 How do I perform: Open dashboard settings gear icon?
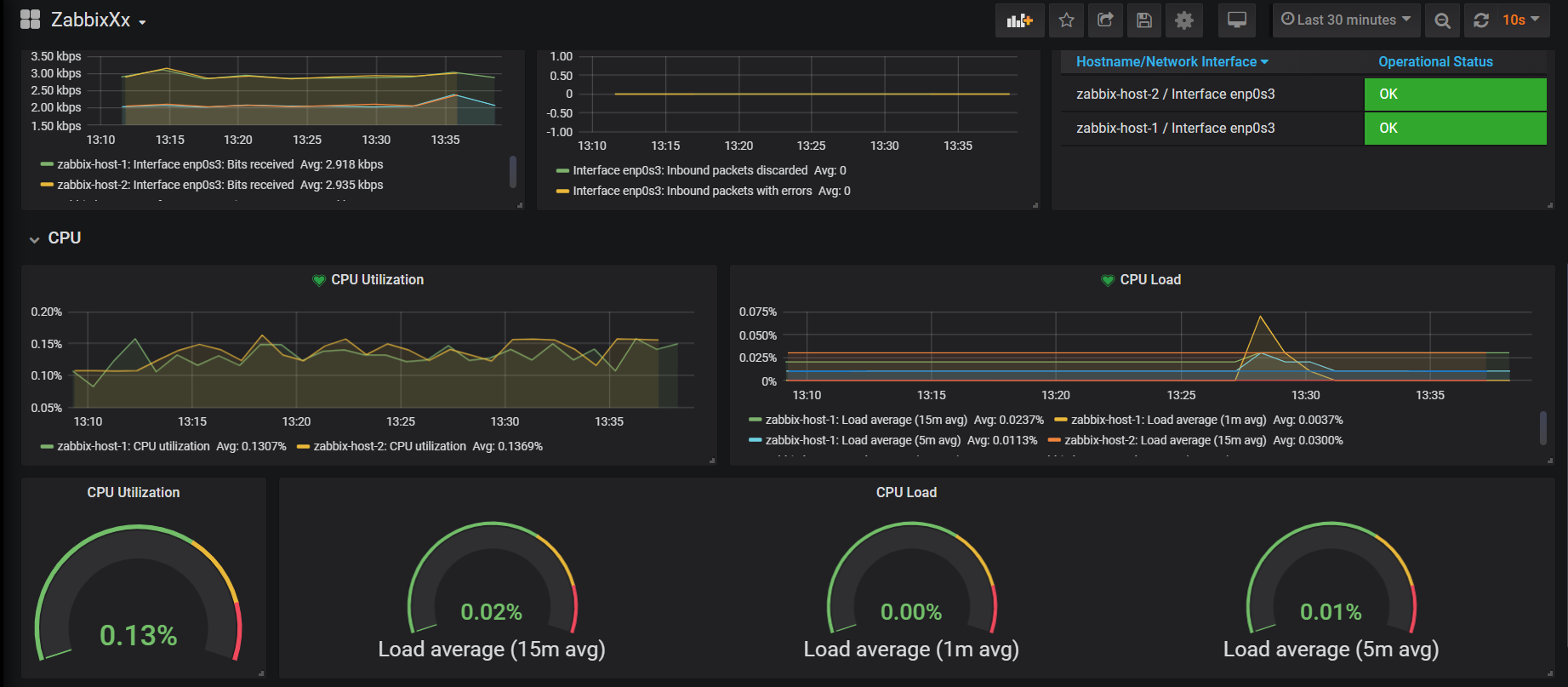(x=1184, y=20)
